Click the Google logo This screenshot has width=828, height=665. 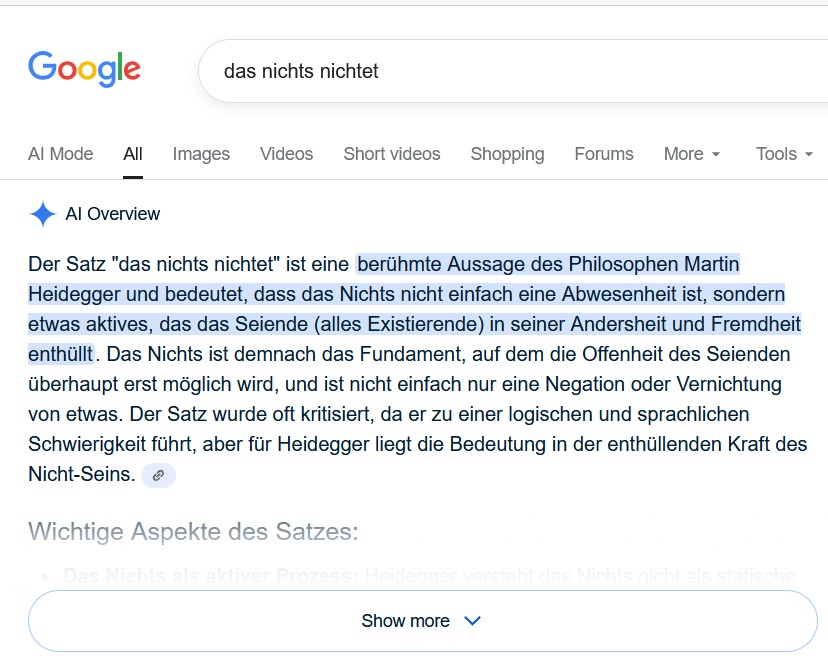tap(84, 68)
